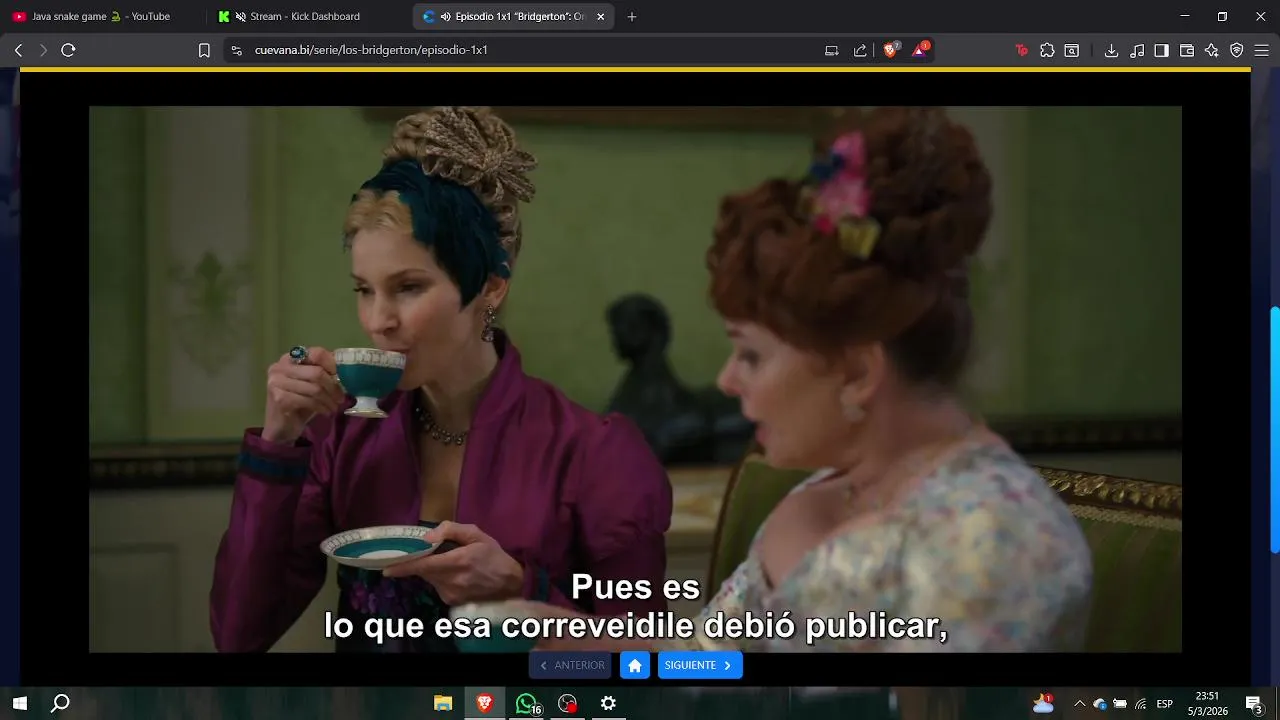Close the Episodio 1x1 Bridgerton tab
The height and width of the screenshot is (720, 1280).
pyautogui.click(x=600, y=17)
